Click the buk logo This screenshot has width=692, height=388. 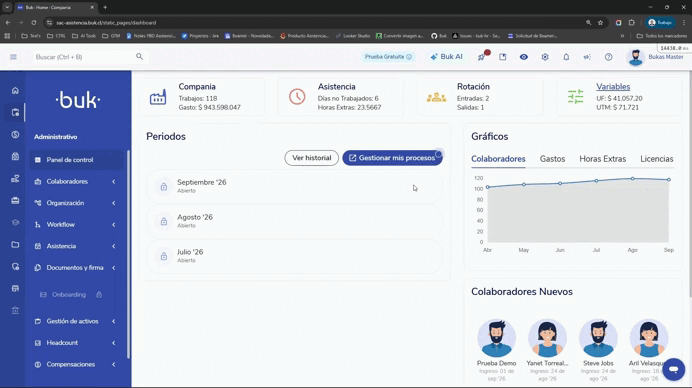click(x=78, y=100)
